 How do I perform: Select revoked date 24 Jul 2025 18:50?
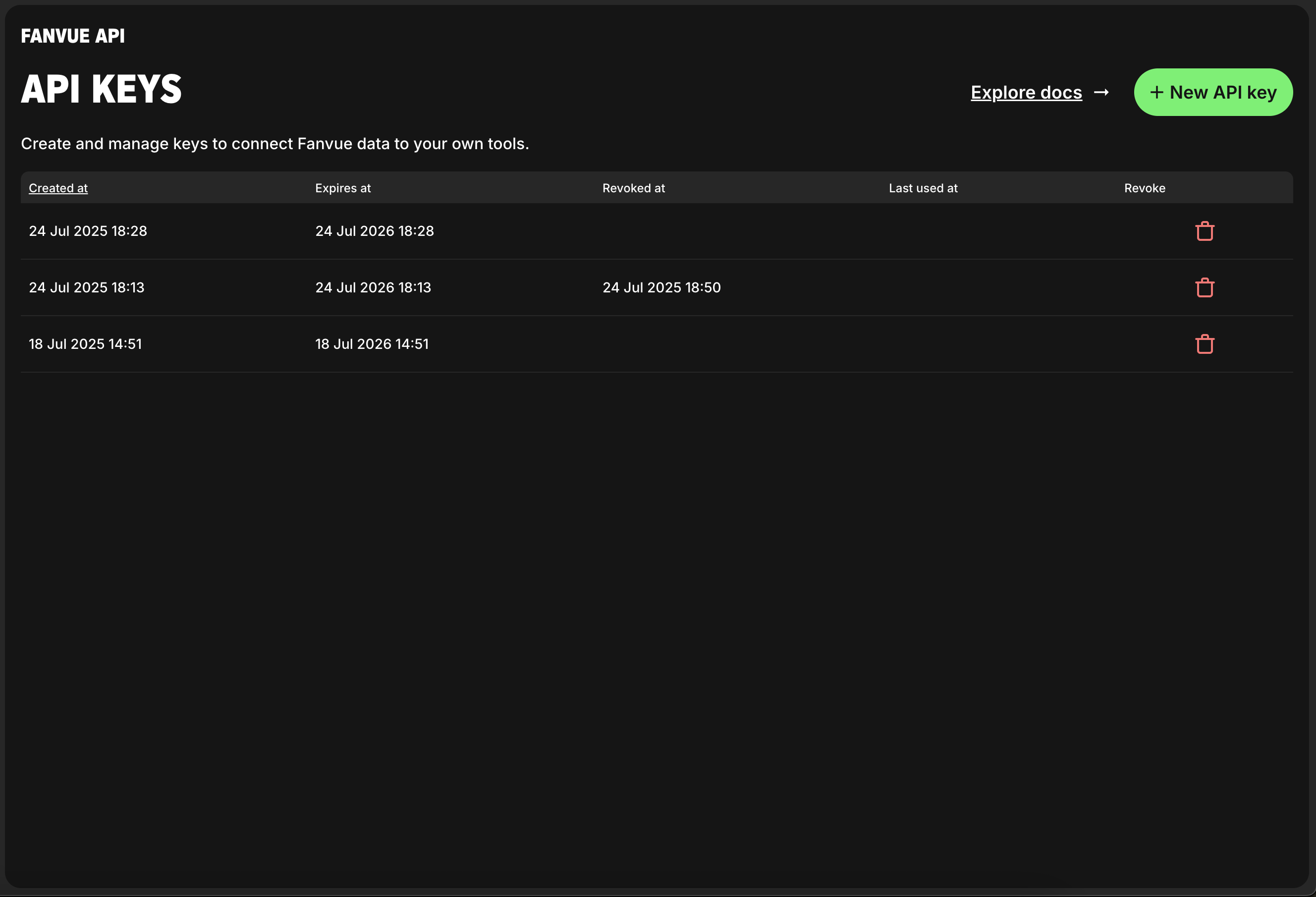pos(661,287)
